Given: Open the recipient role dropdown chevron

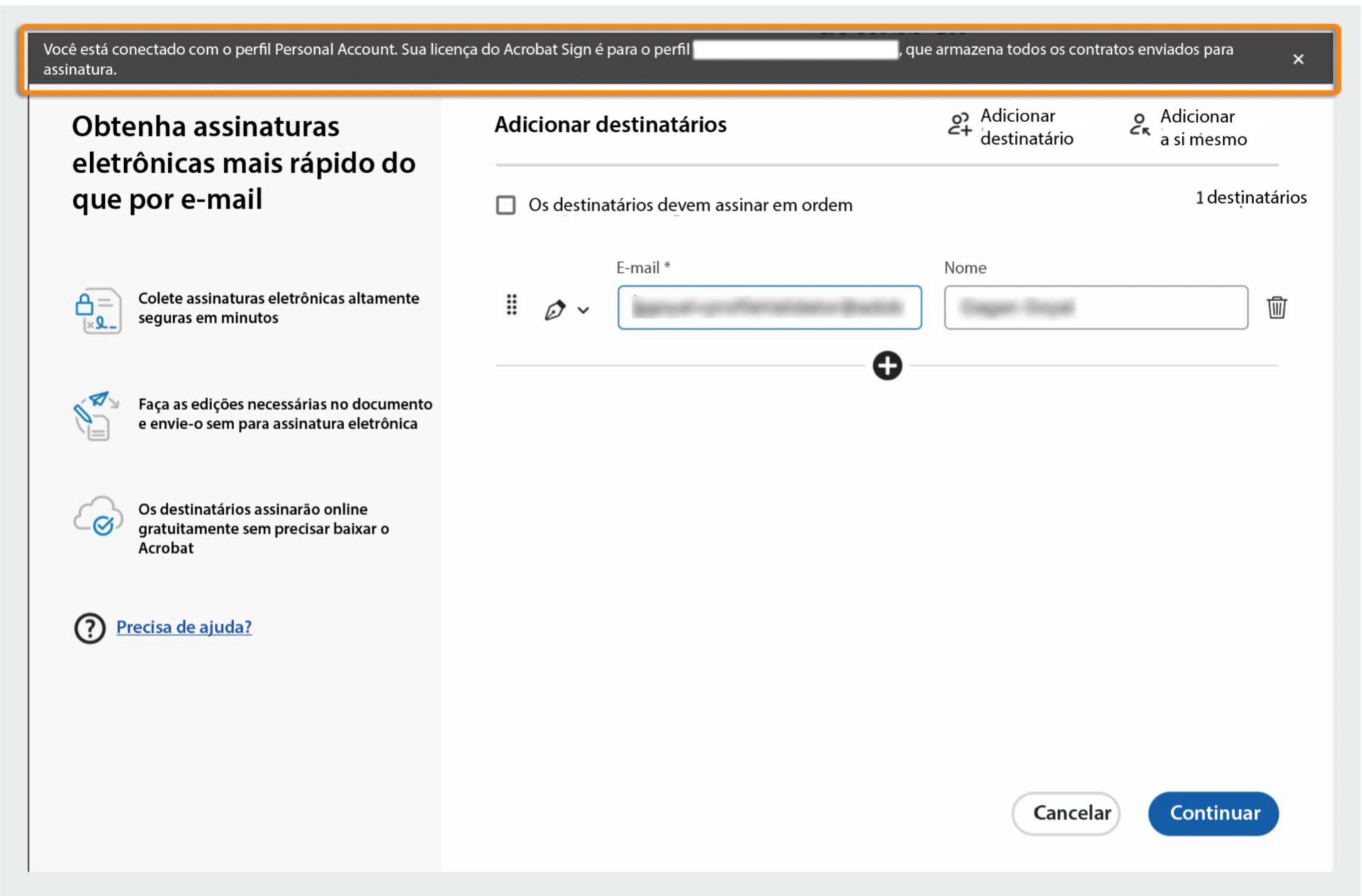Looking at the screenshot, I should [584, 310].
